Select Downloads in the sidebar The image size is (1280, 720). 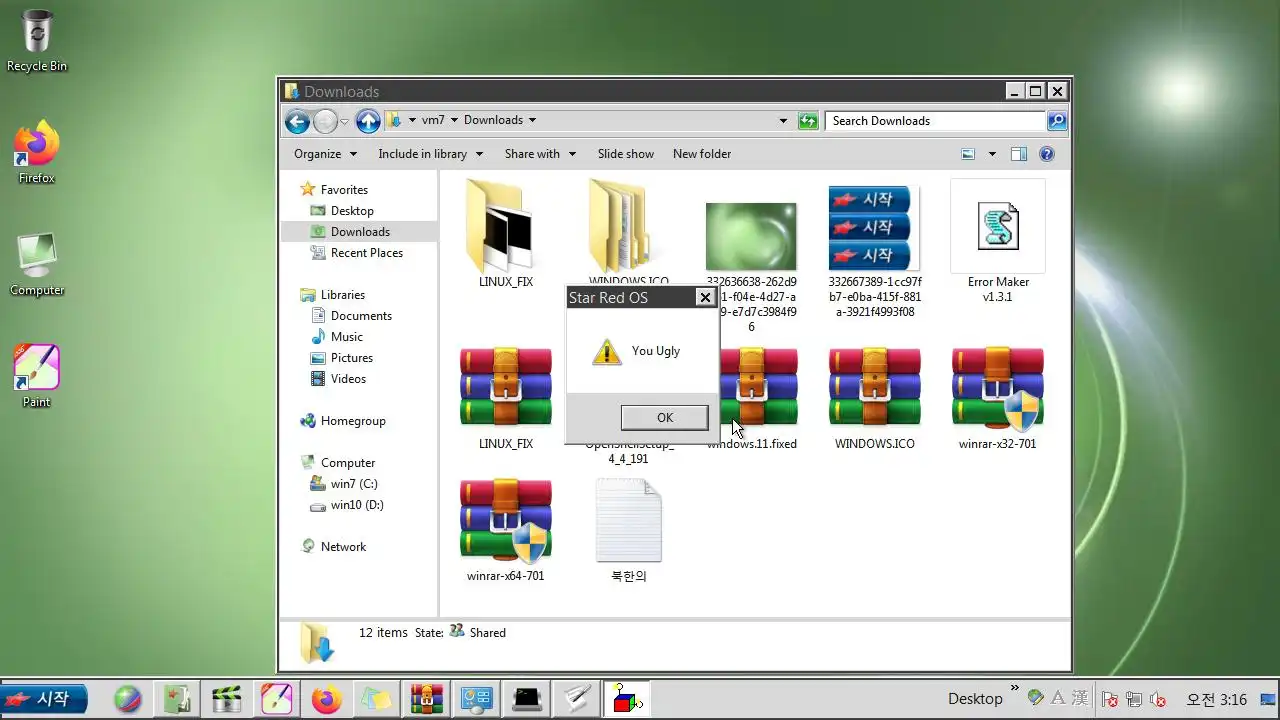pyautogui.click(x=360, y=232)
